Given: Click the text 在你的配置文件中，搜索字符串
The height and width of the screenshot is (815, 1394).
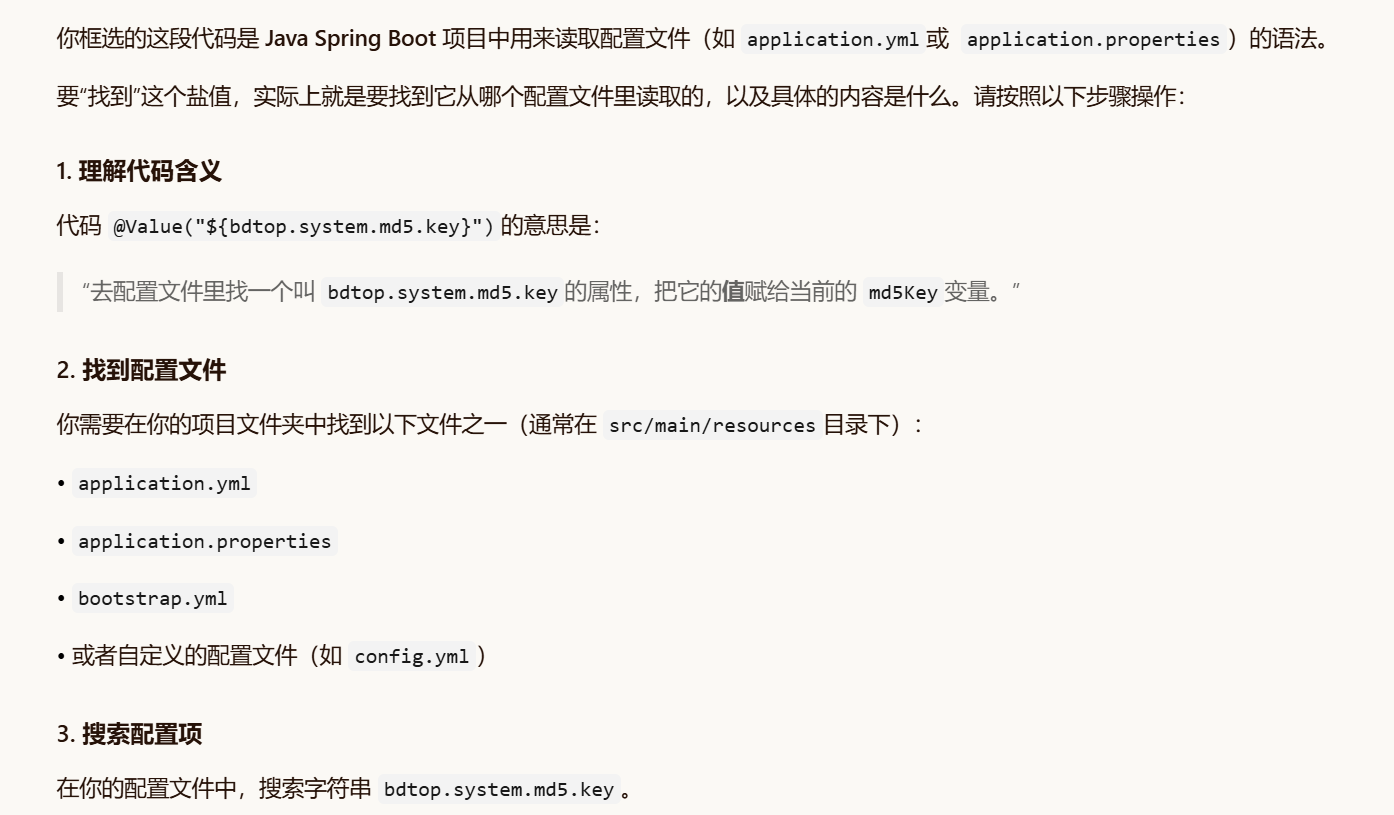Looking at the screenshot, I should (x=214, y=788).
